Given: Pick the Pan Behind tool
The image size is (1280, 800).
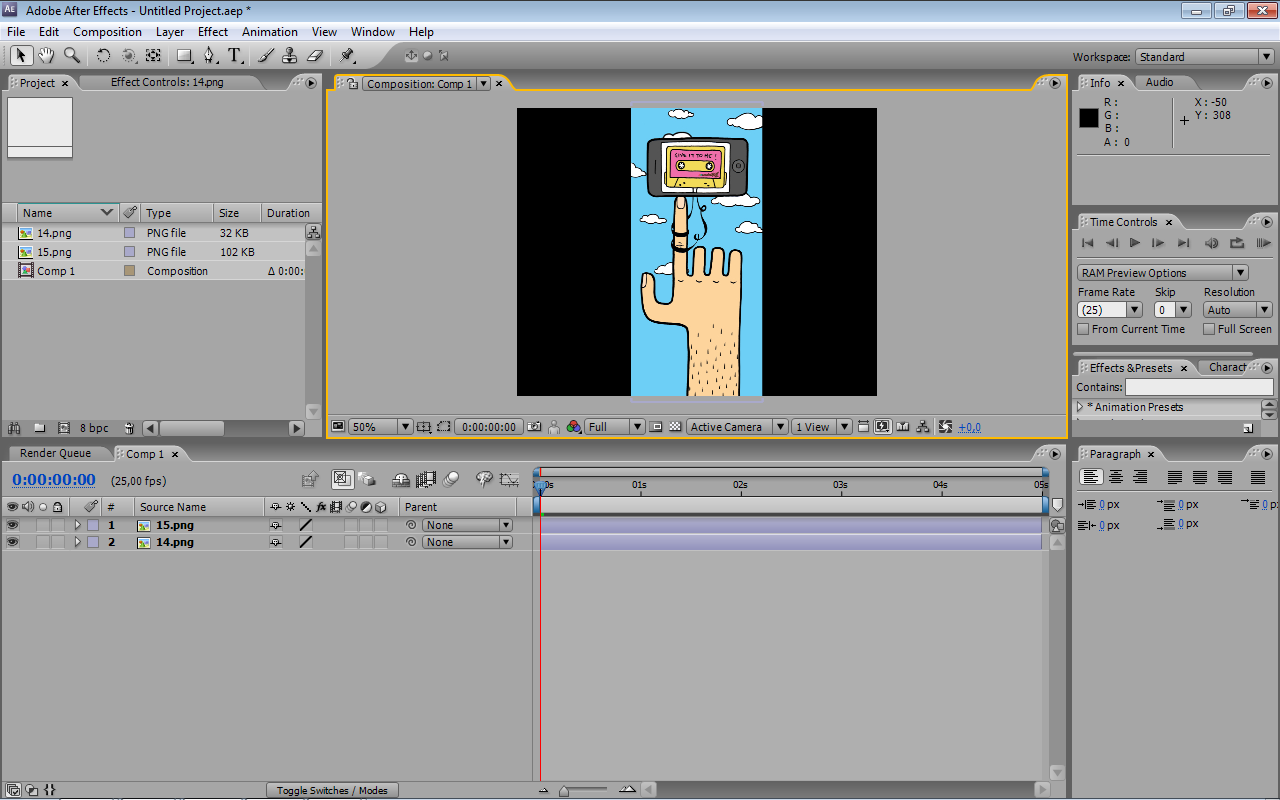Looking at the screenshot, I should (153, 56).
